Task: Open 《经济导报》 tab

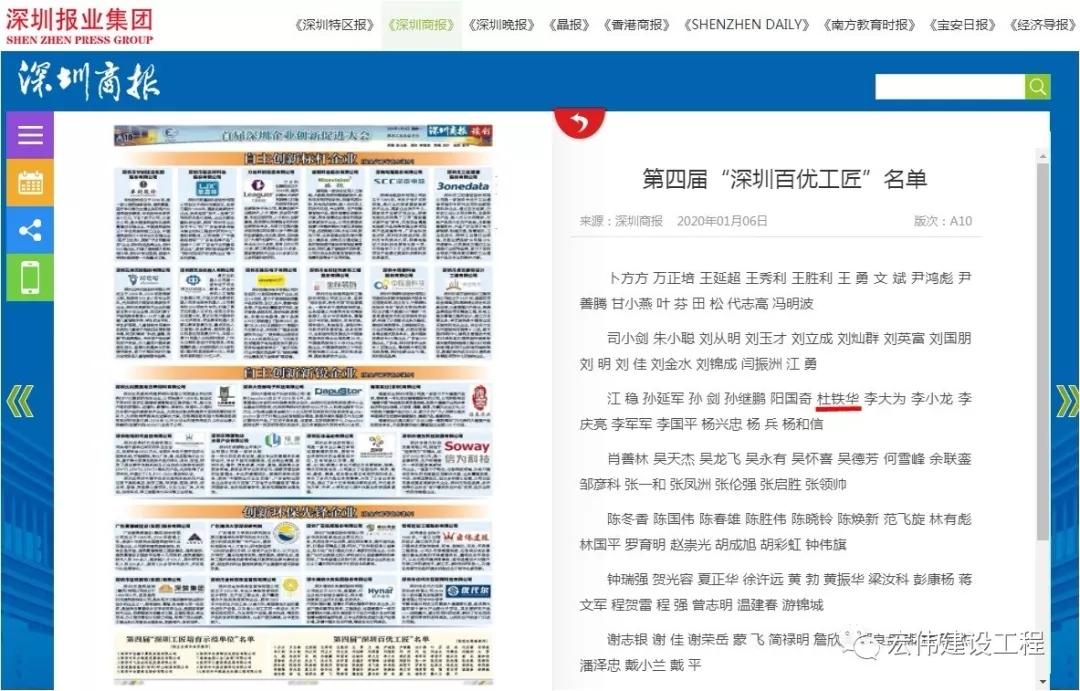Action: pos(1043,25)
